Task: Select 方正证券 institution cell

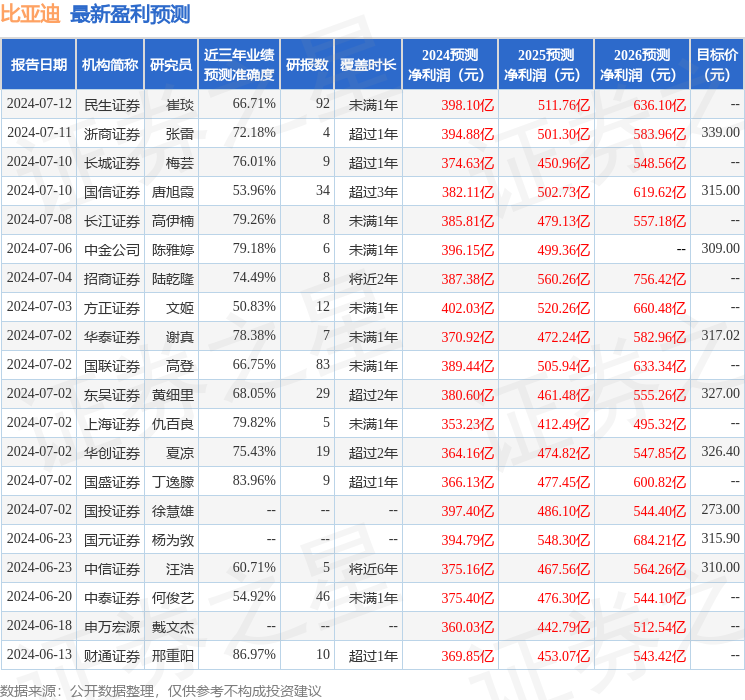Action: tap(112, 307)
